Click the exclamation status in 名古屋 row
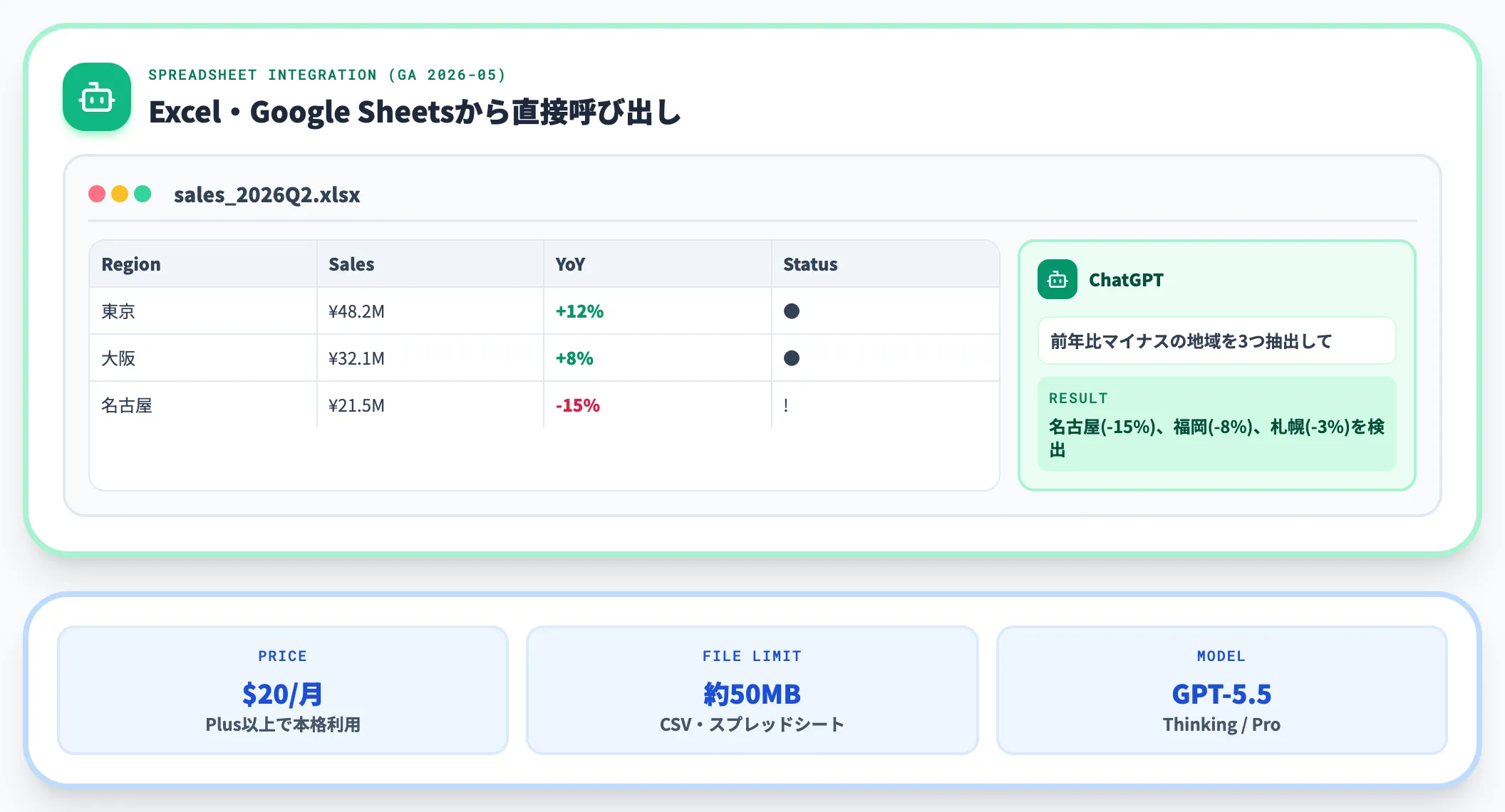 (786, 405)
